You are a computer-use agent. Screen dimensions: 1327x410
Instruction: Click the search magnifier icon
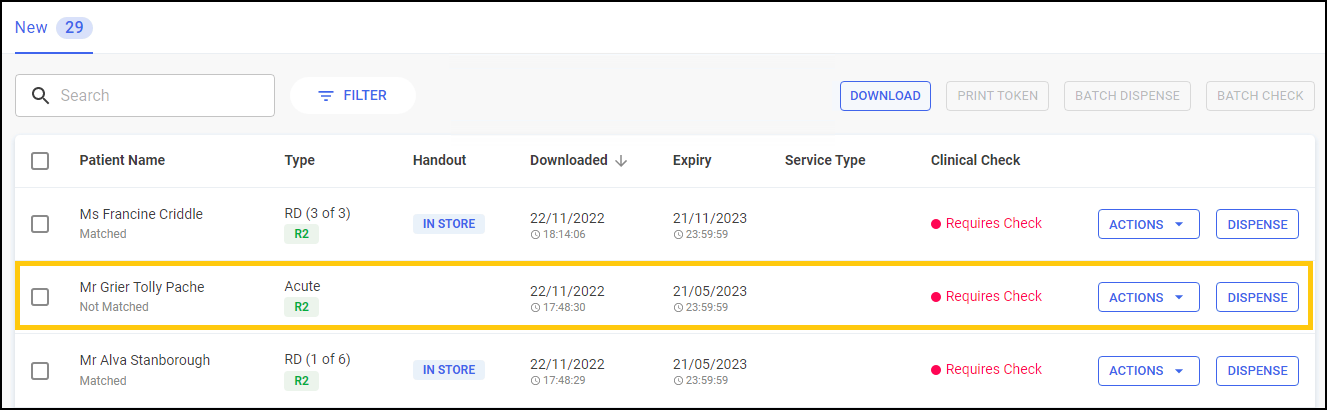[40, 96]
